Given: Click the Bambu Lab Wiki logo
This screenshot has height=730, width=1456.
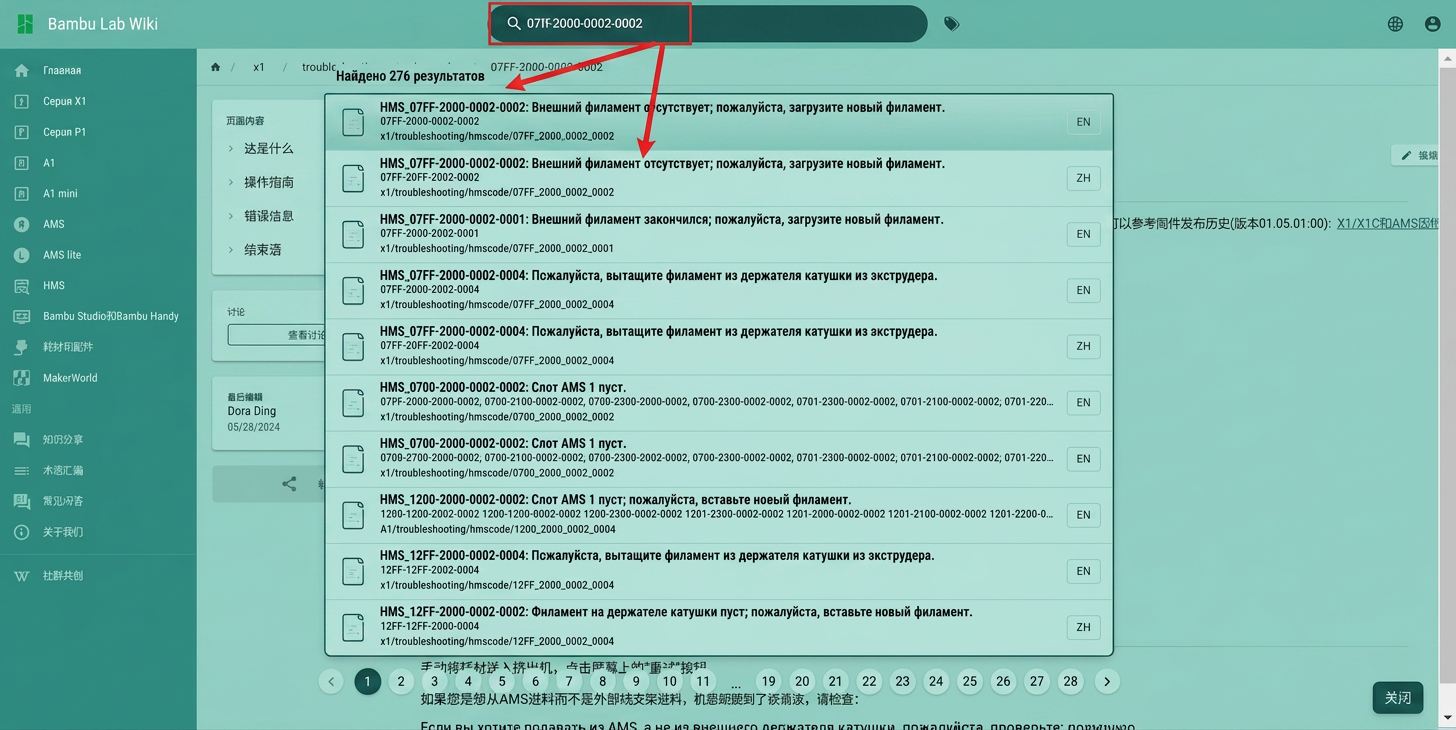Looking at the screenshot, I should click(25, 23).
